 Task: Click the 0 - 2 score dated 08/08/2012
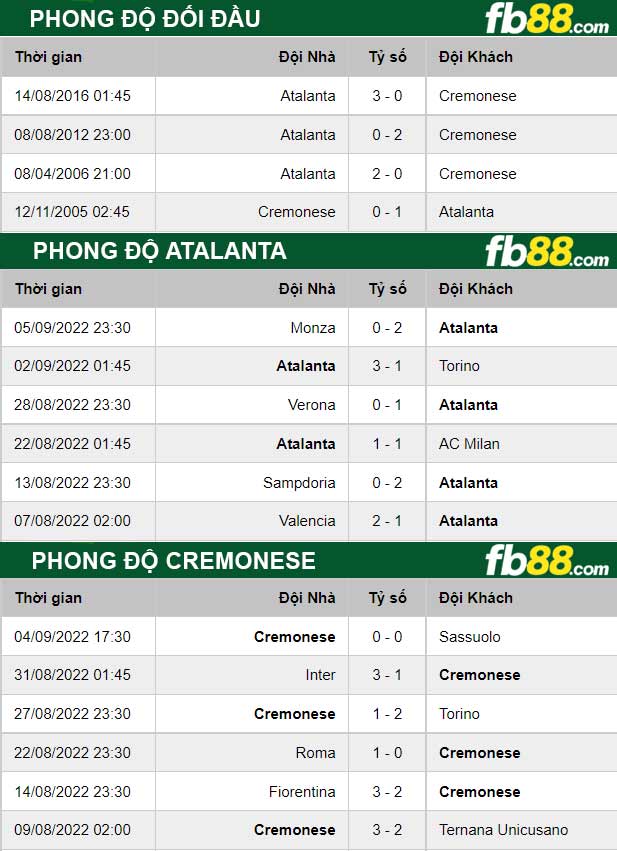click(x=387, y=135)
